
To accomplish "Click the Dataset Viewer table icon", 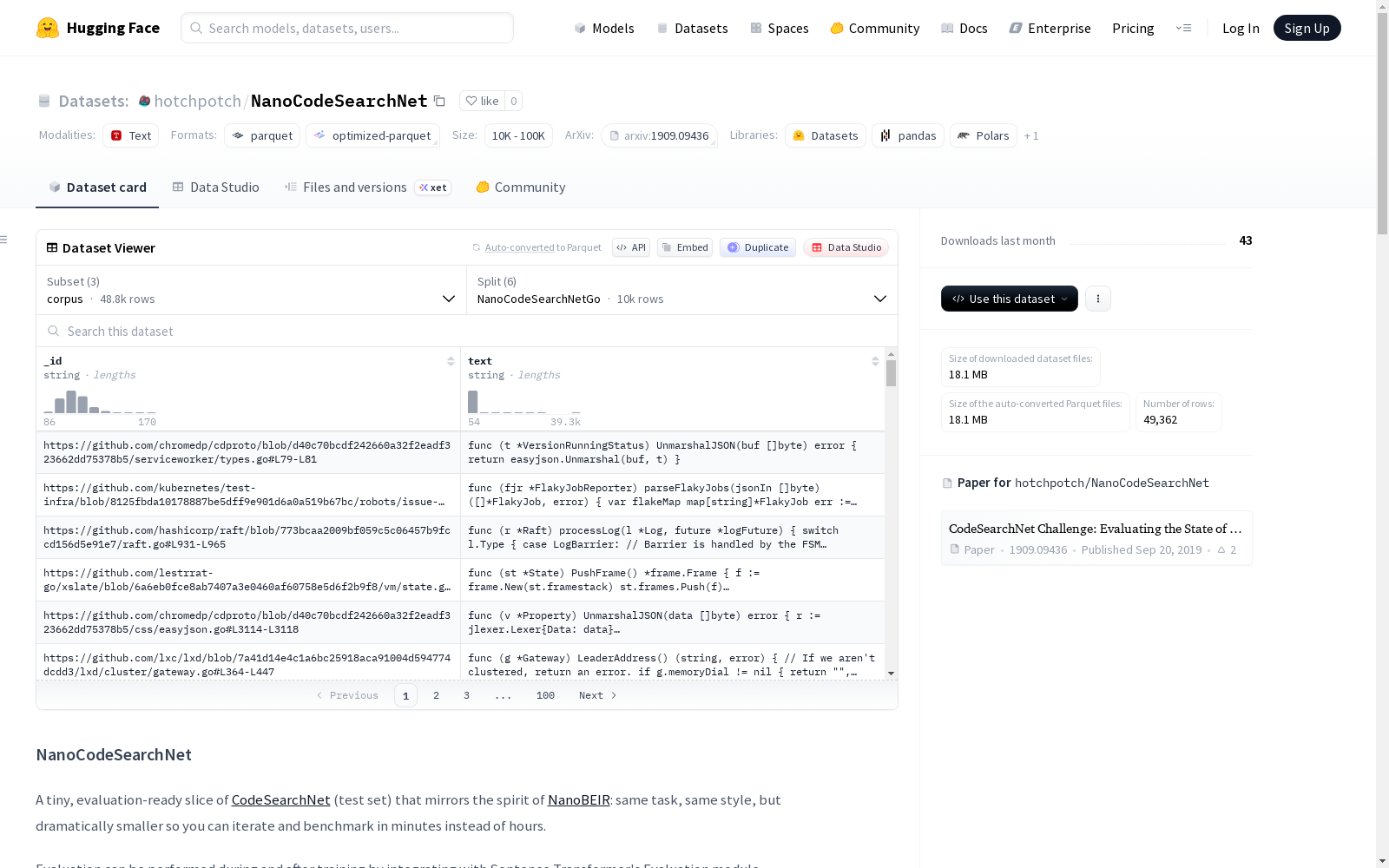I will tap(52, 247).
